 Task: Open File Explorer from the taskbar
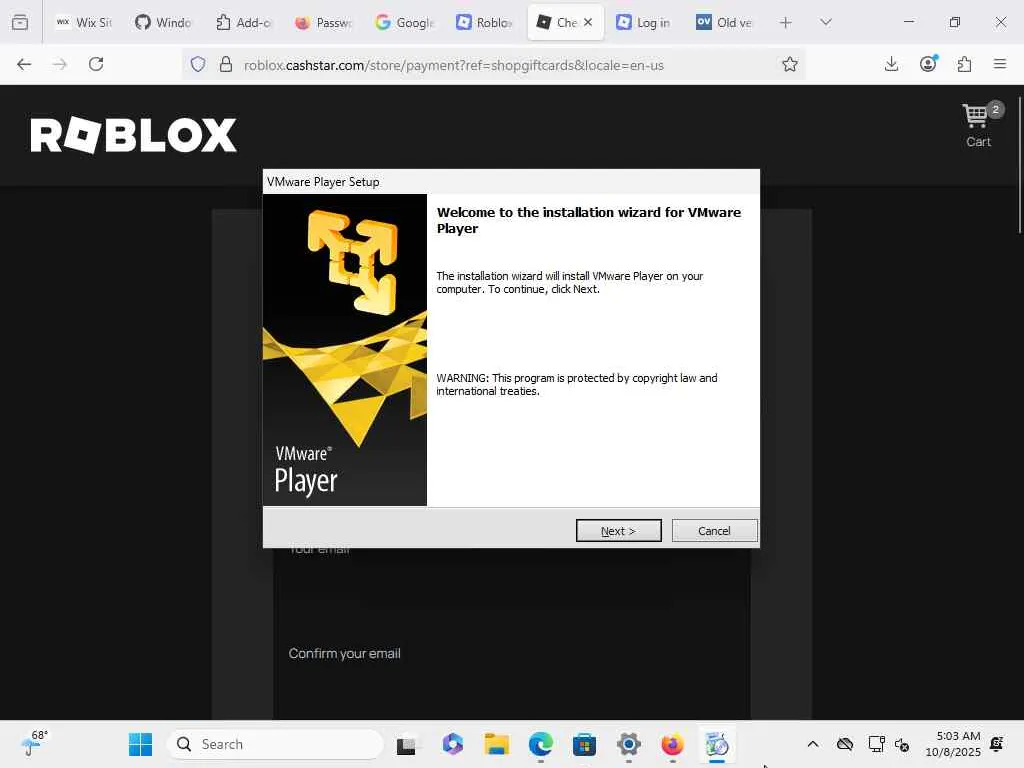[x=496, y=744]
